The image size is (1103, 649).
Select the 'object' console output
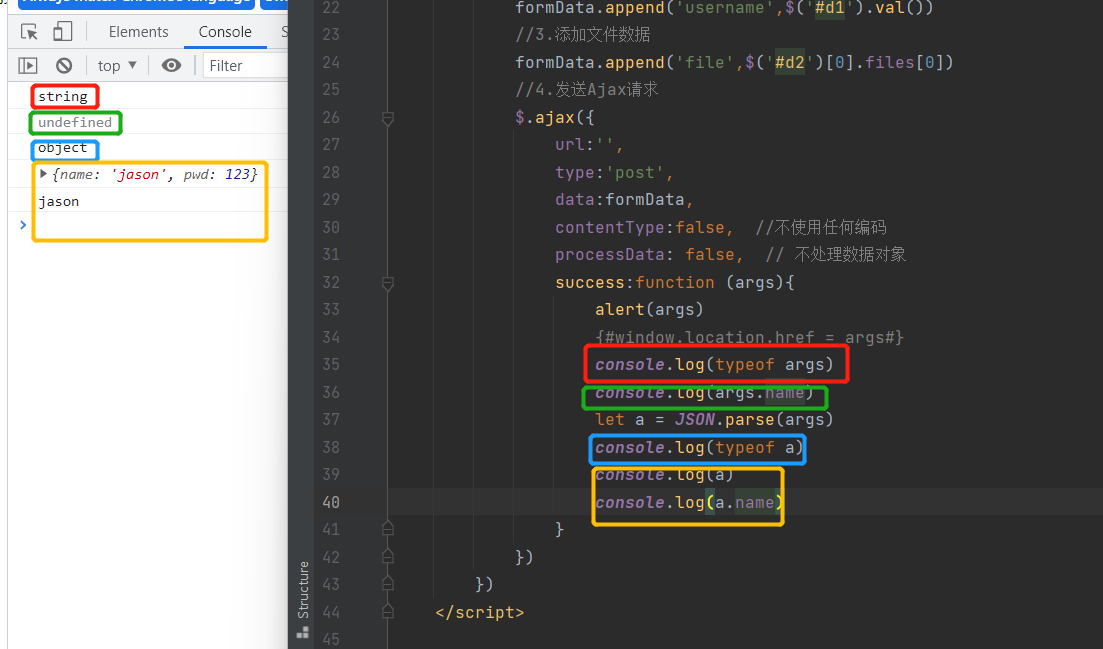[63, 148]
